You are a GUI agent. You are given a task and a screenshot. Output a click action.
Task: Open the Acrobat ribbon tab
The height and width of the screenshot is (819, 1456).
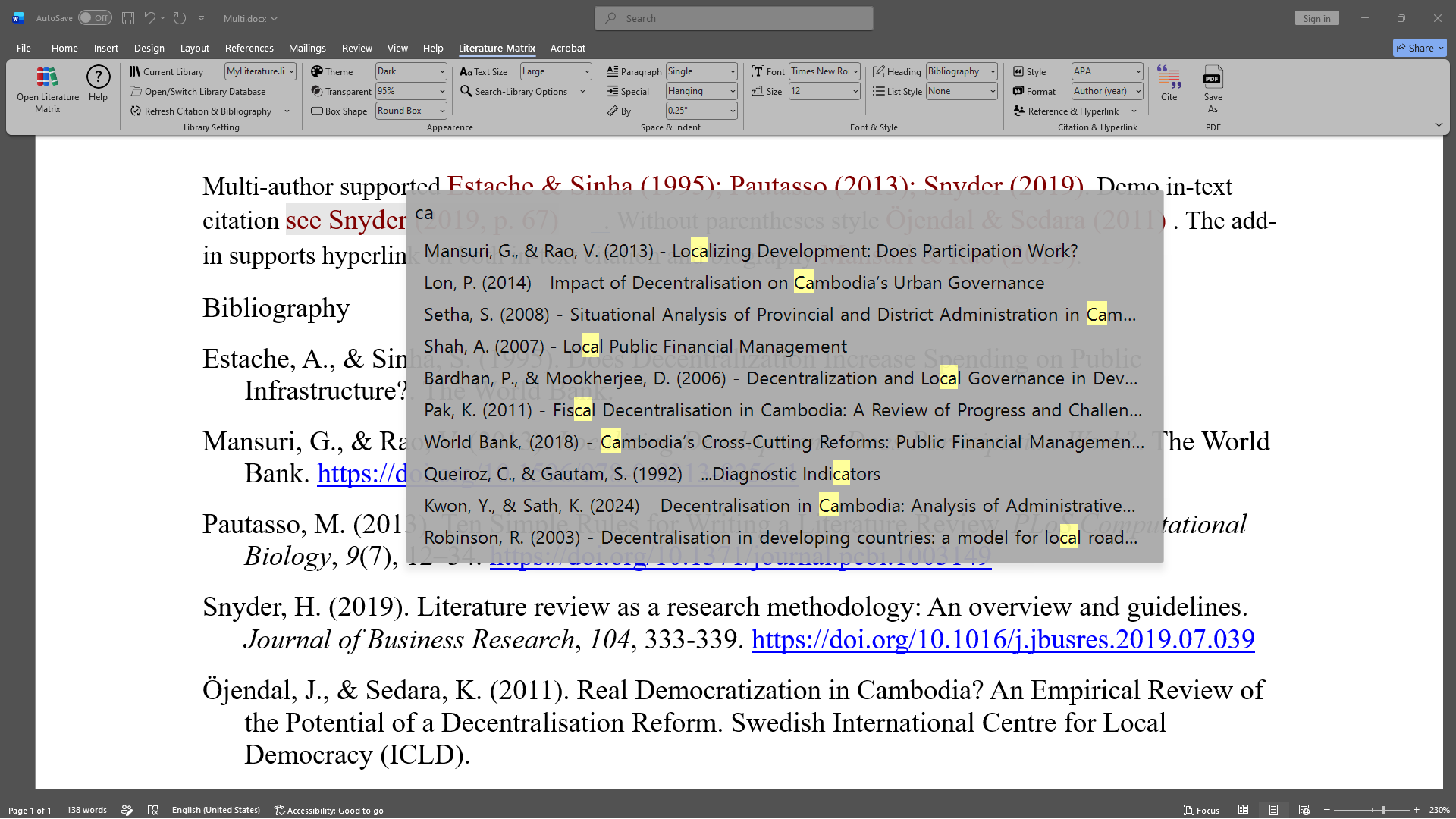567,48
